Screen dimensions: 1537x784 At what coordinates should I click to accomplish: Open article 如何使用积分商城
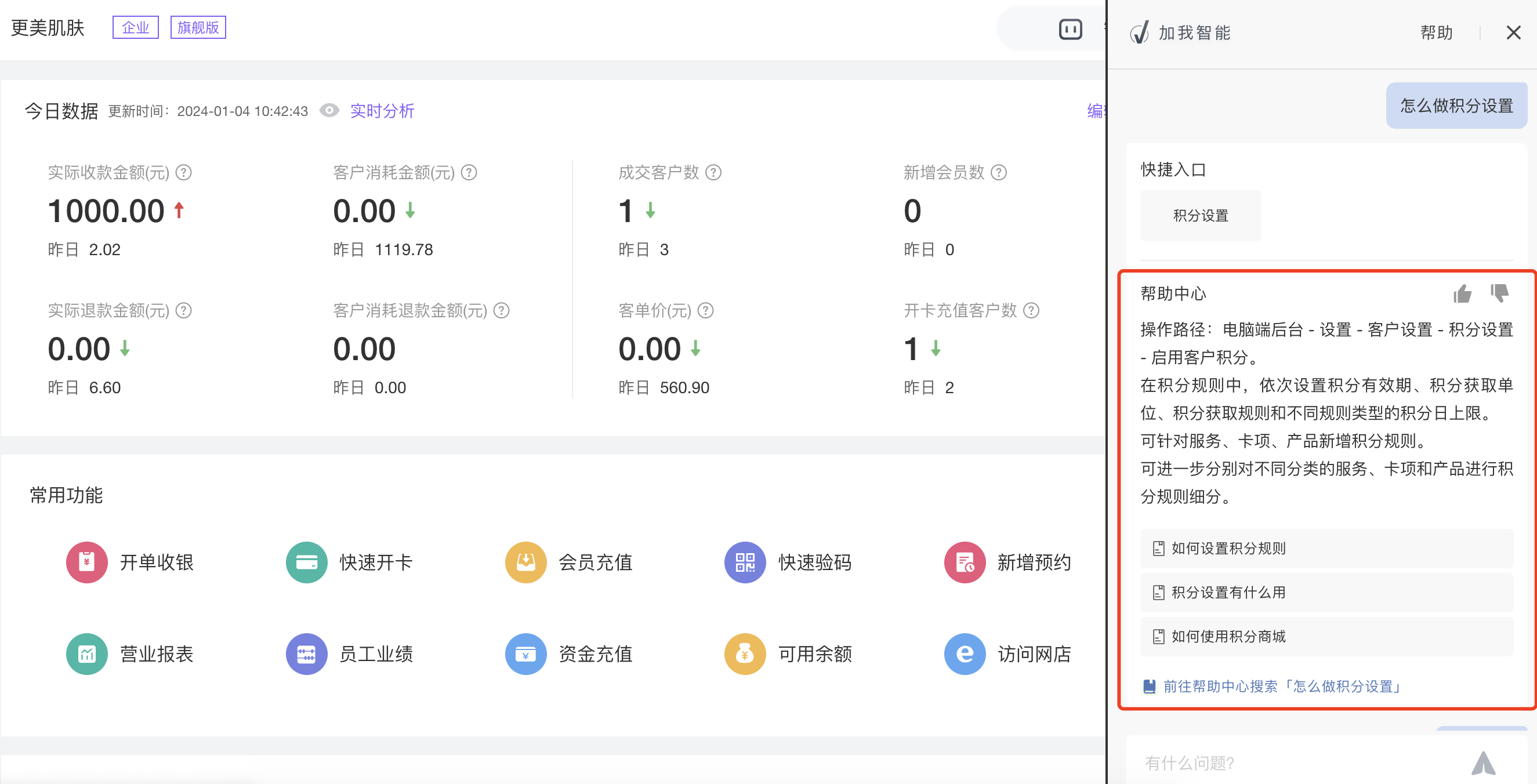coord(1326,637)
